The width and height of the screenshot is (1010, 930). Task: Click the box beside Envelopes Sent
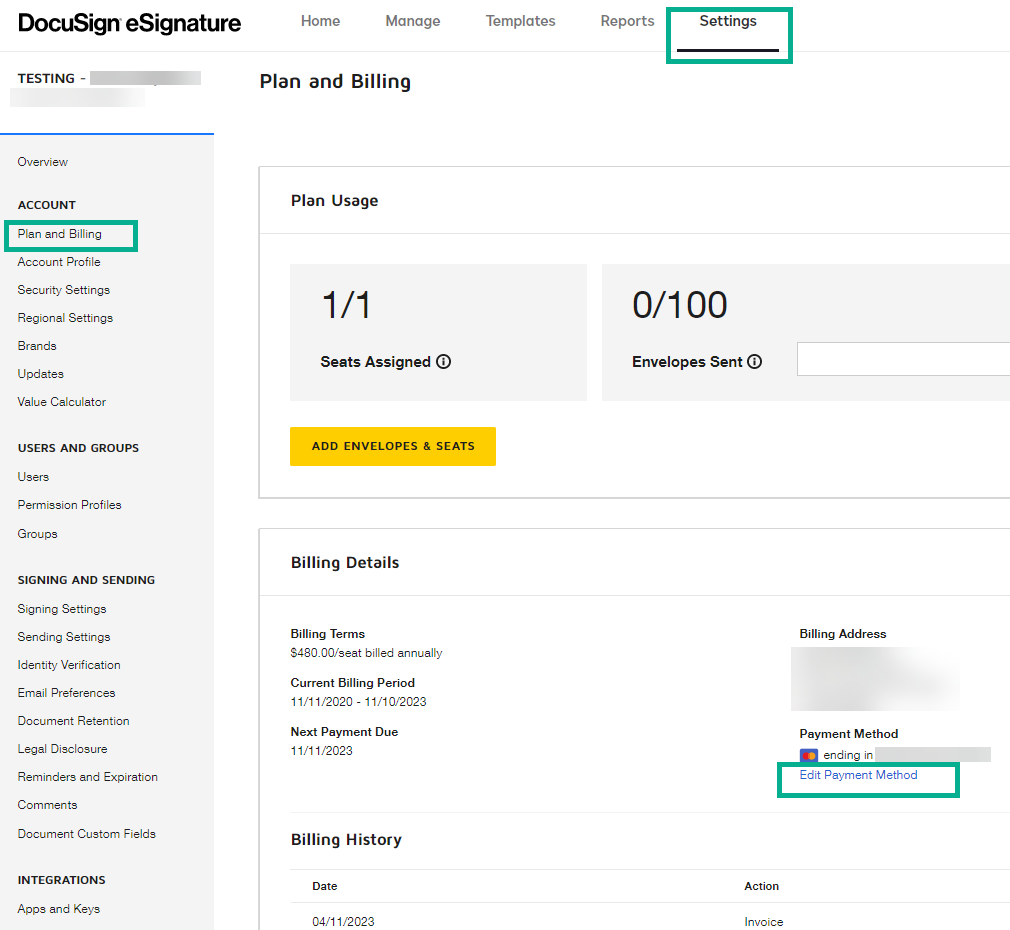(x=902, y=359)
